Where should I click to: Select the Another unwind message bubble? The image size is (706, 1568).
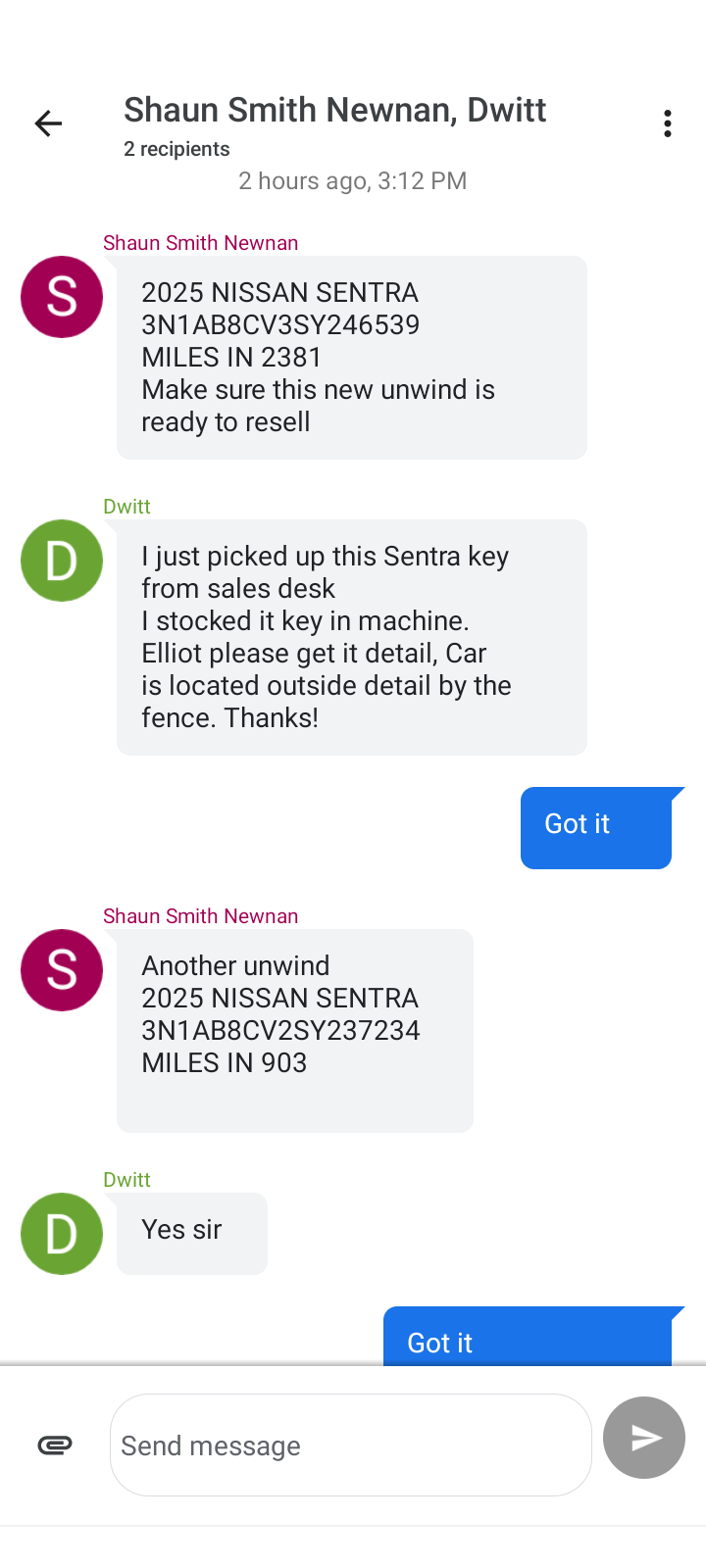click(x=294, y=1030)
